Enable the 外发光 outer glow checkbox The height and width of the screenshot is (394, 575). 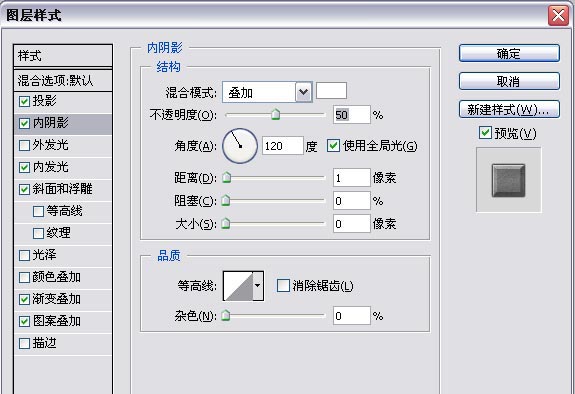[24, 145]
